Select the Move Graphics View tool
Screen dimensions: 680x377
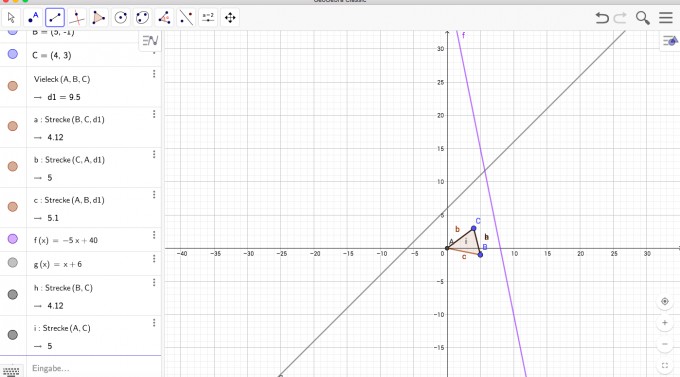pyautogui.click(x=230, y=18)
